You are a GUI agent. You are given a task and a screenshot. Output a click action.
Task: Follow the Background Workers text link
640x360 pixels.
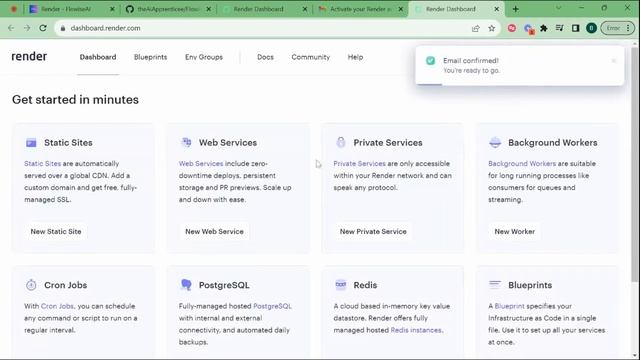click(522, 163)
